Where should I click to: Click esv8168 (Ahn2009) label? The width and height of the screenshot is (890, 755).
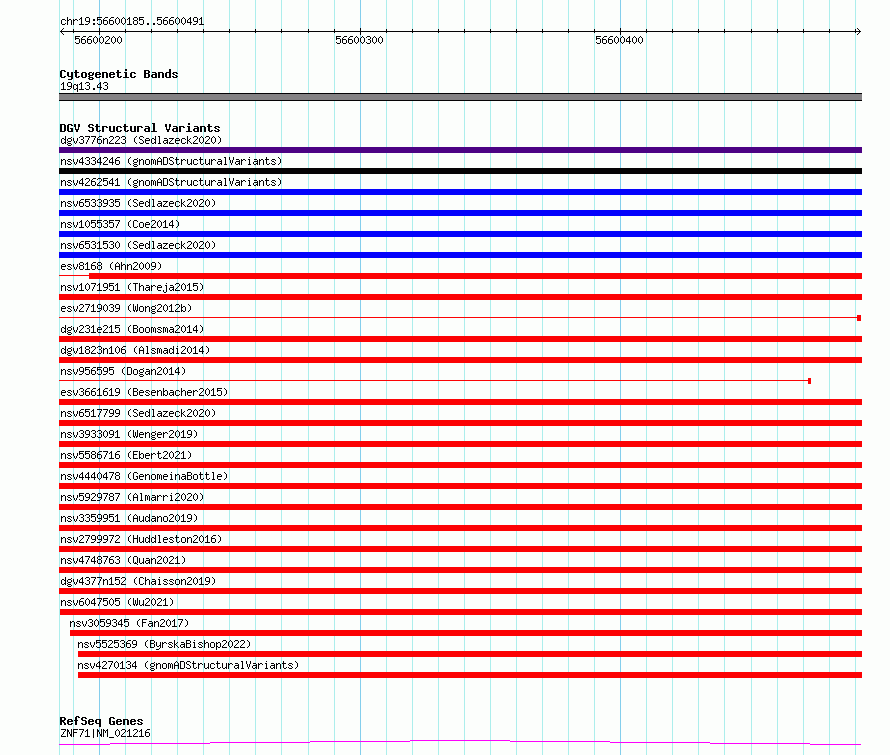[x=111, y=266]
